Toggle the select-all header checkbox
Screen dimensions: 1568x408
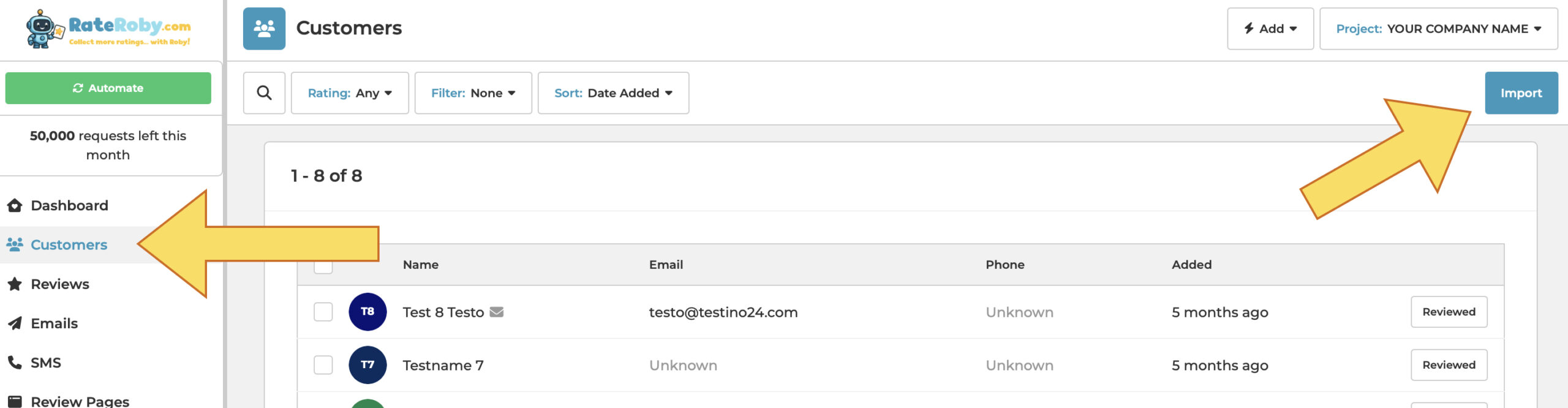coord(323,267)
